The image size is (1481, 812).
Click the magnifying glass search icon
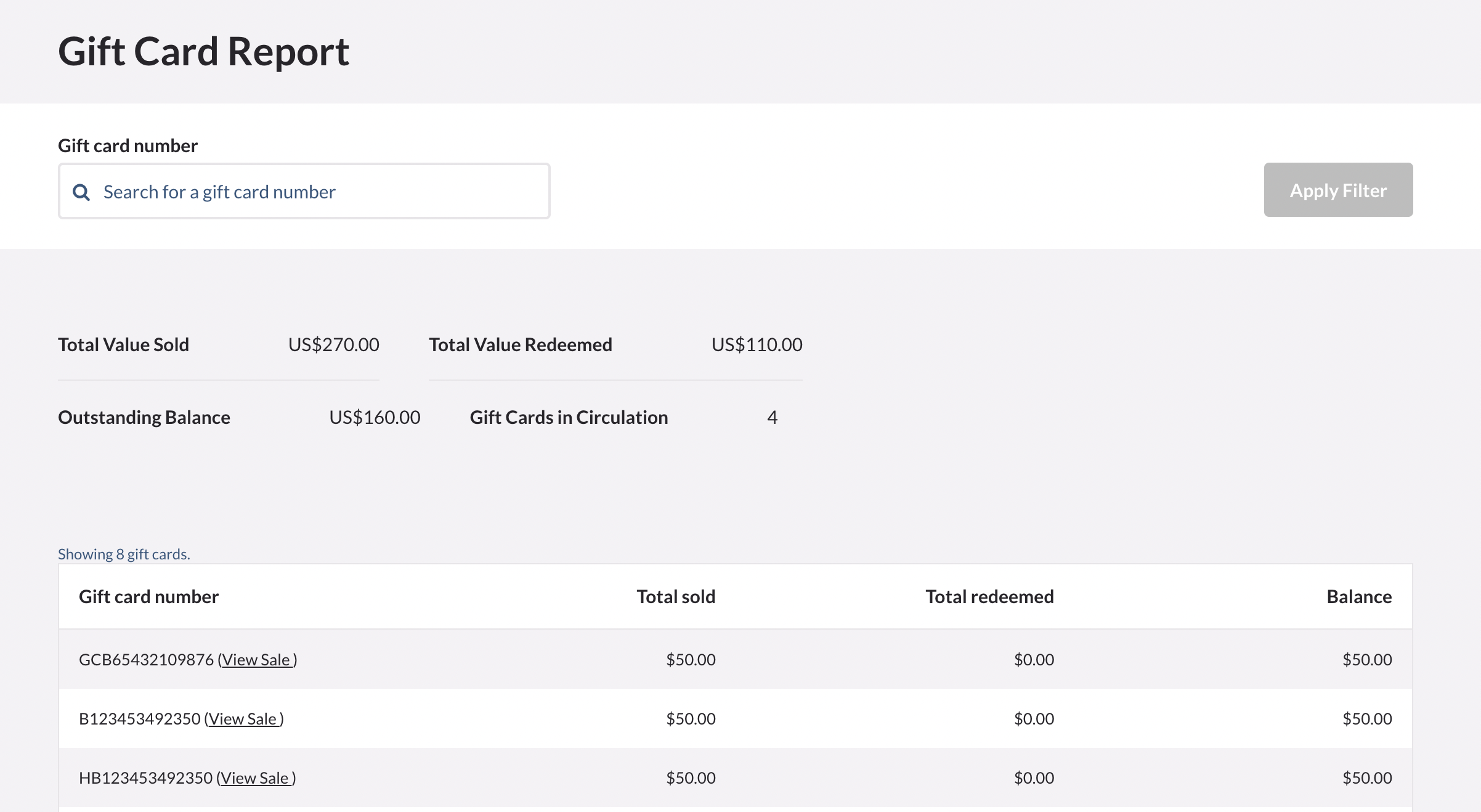(x=81, y=192)
